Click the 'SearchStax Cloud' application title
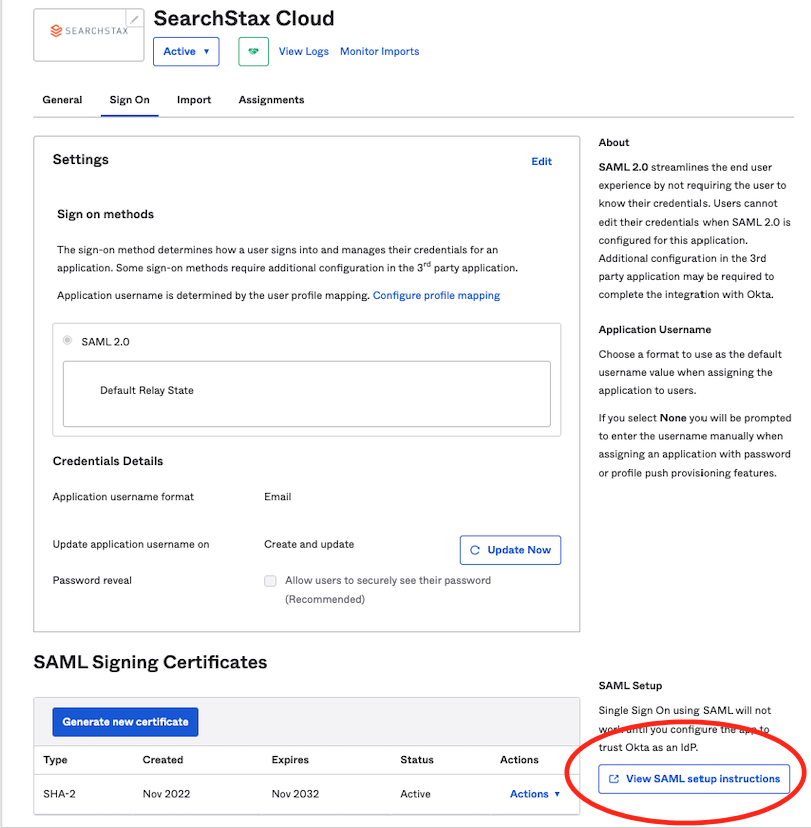Viewport: 811px width, 828px height. pos(244,18)
